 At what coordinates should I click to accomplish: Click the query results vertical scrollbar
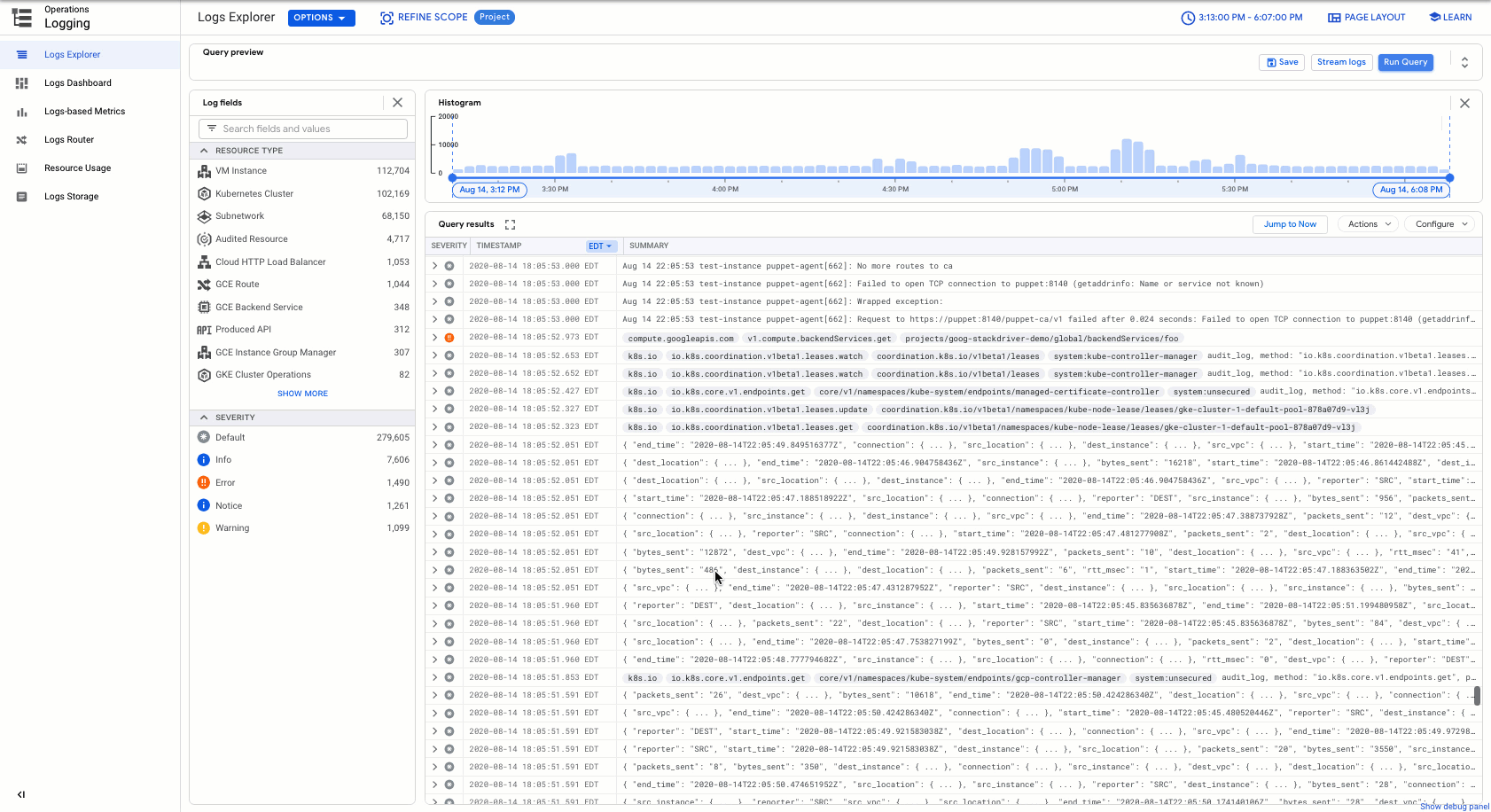1477,695
